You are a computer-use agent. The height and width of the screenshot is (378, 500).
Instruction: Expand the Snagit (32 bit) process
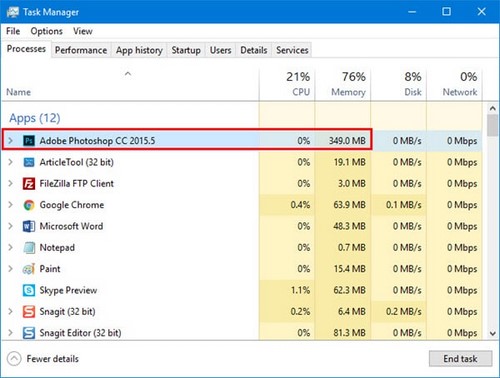[x=10, y=312]
